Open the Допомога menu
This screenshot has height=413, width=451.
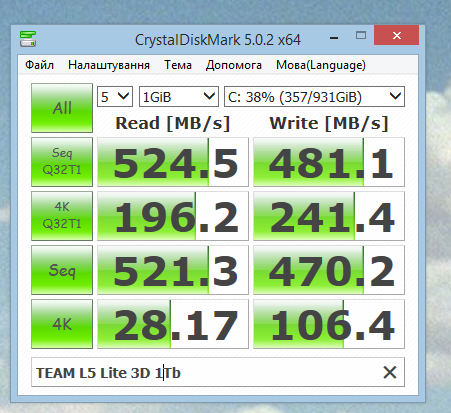coord(233,65)
